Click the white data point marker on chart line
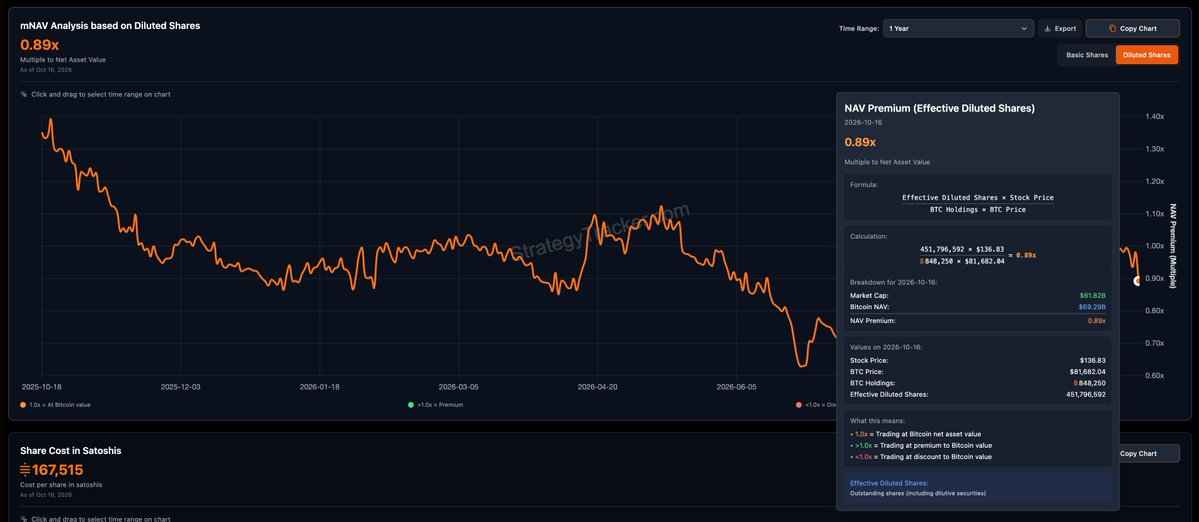Image resolution: width=1199 pixels, height=522 pixels. (x=1137, y=281)
